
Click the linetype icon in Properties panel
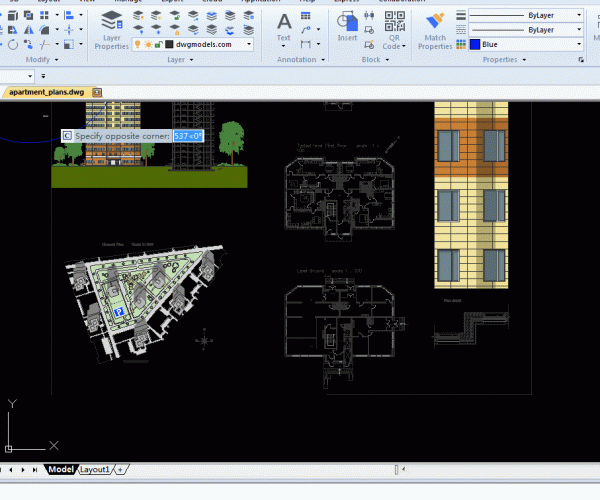(461, 30)
